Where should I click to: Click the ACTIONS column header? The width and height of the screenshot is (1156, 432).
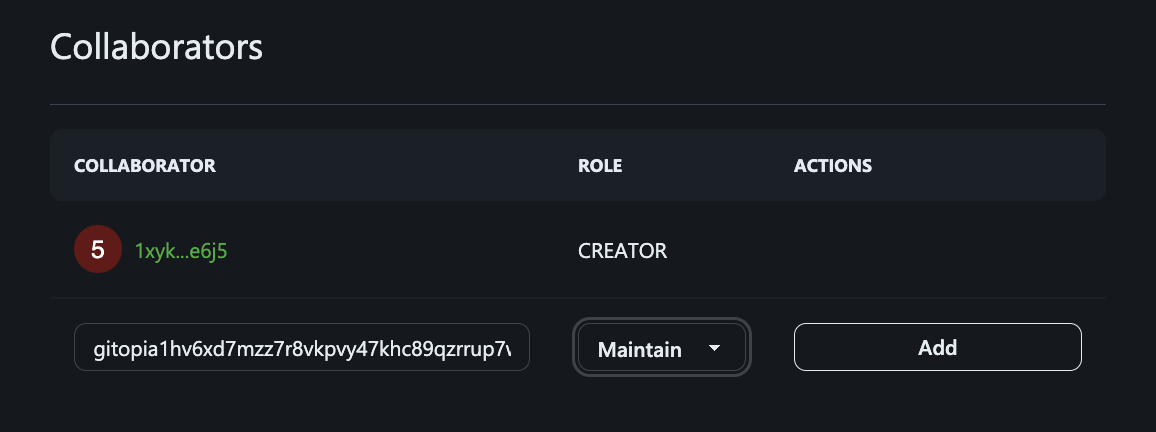[833, 165]
